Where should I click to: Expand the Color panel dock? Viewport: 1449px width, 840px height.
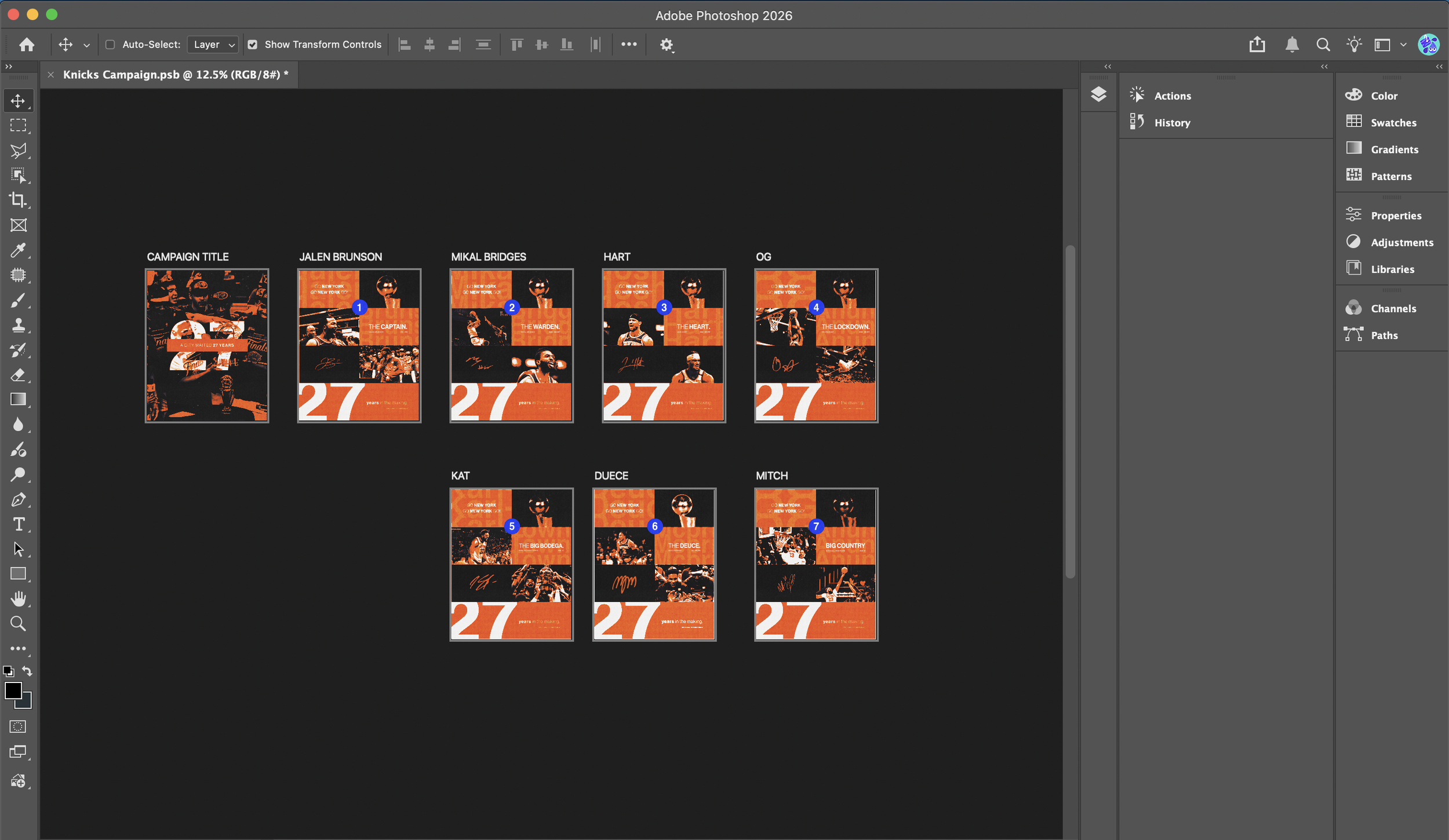click(x=1439, y=67)
